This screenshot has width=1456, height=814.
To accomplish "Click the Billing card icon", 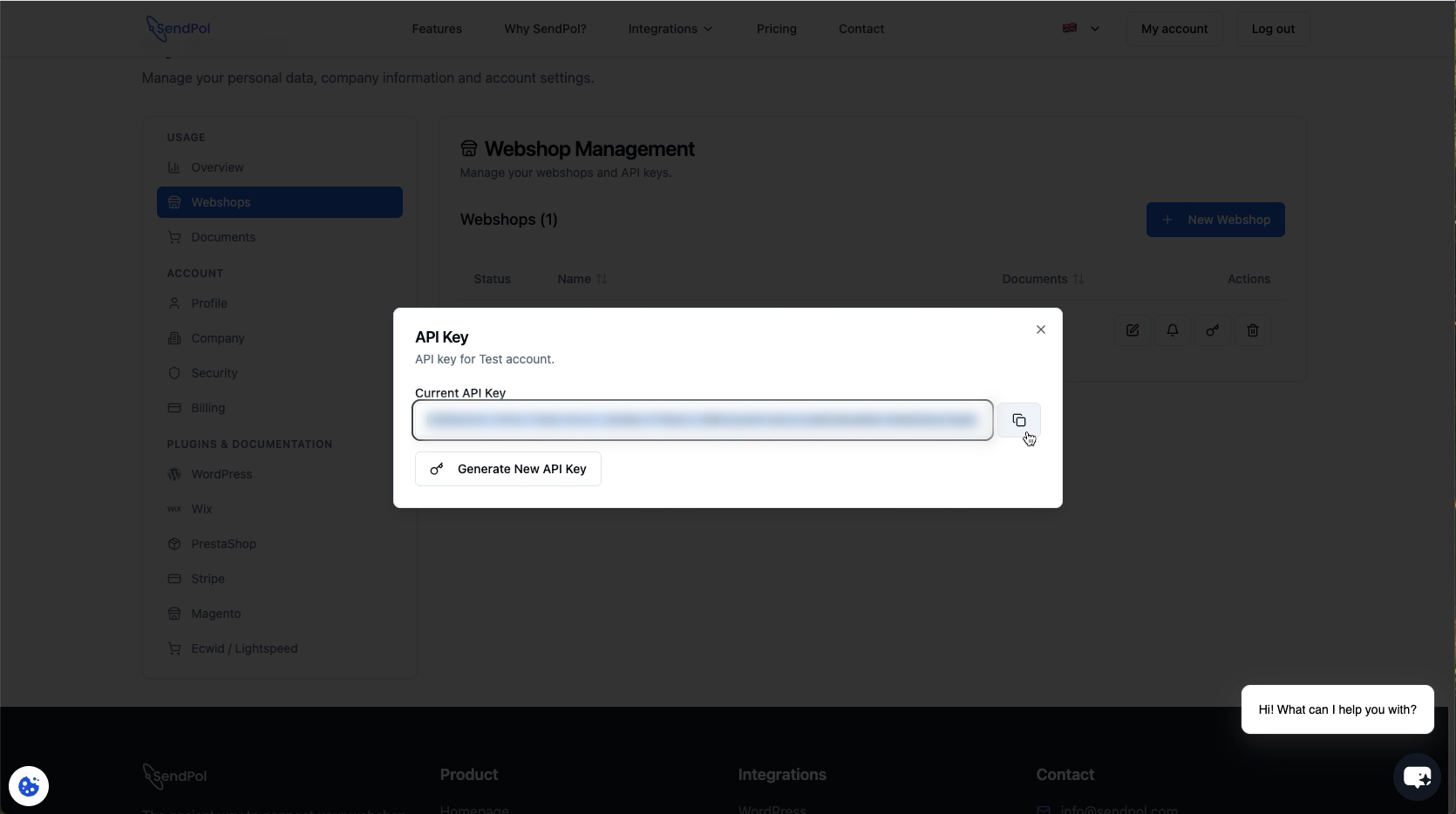I will point(174,408).
